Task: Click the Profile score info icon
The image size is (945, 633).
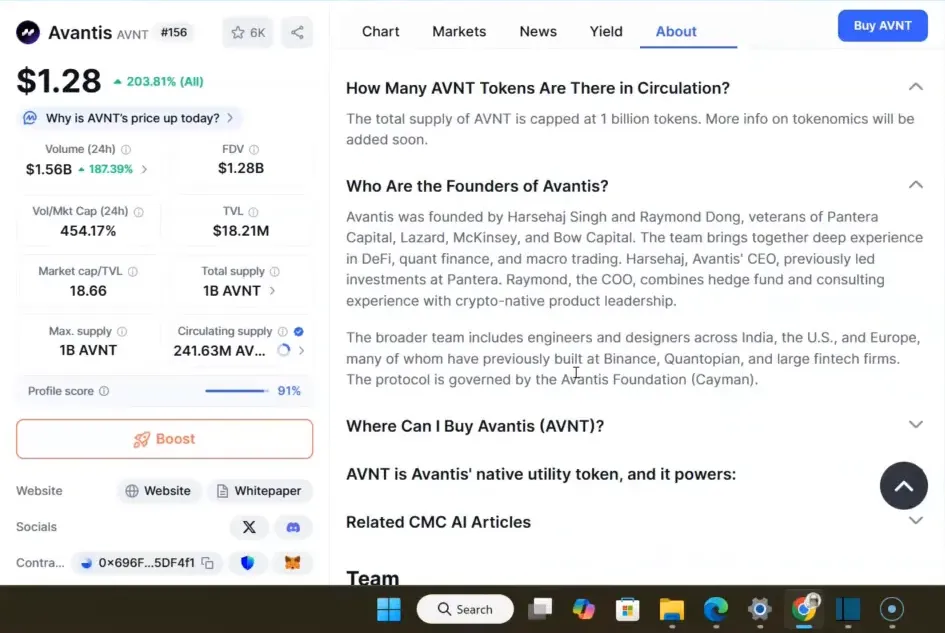Action: click(104, 391)
